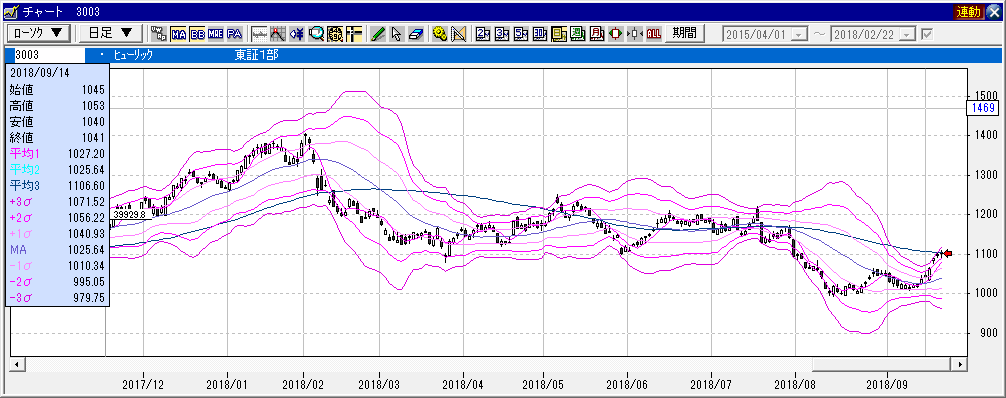Select the green pencil drawing tool
The image size is (1006, 398).
[378, 34]
